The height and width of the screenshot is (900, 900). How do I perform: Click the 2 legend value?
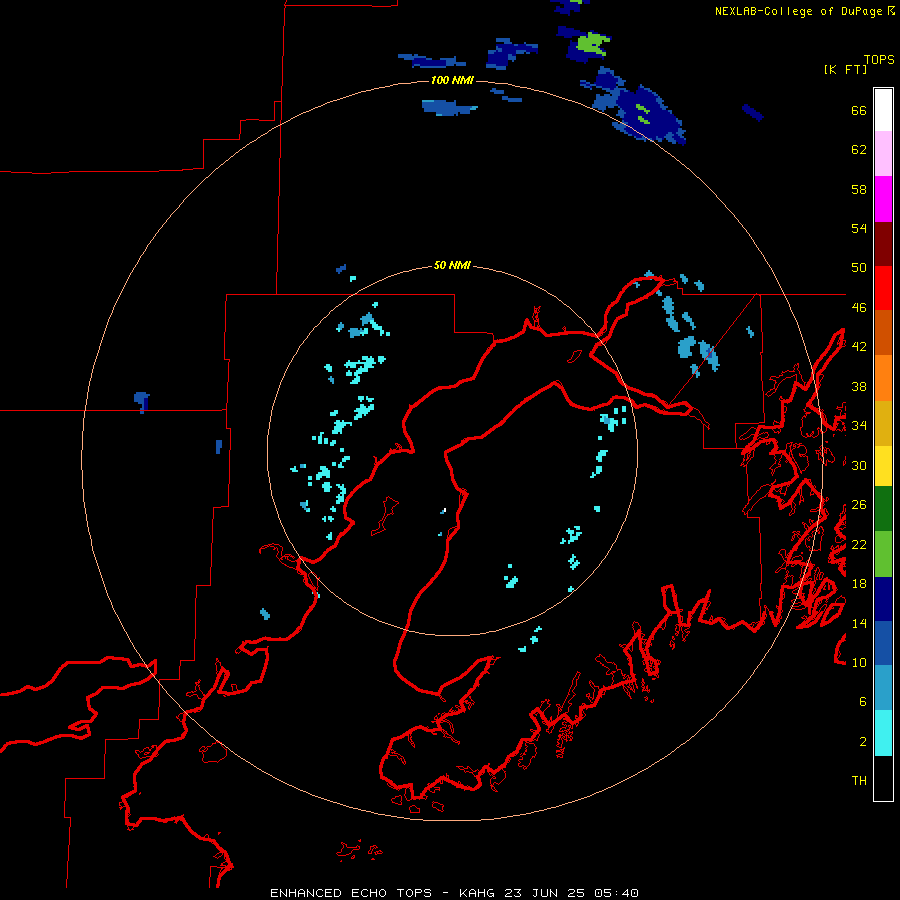pyautogui.click(x=863, y=742)
